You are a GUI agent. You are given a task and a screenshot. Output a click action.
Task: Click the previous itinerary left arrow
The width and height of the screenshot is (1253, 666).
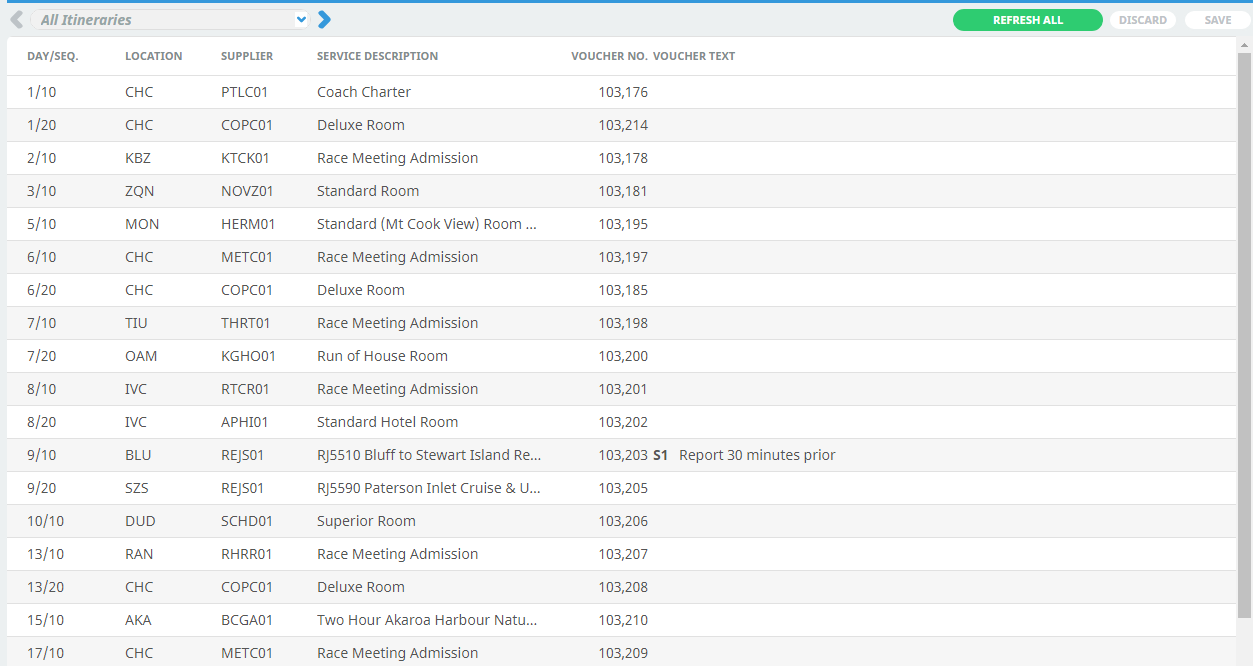tap(16, 20)
